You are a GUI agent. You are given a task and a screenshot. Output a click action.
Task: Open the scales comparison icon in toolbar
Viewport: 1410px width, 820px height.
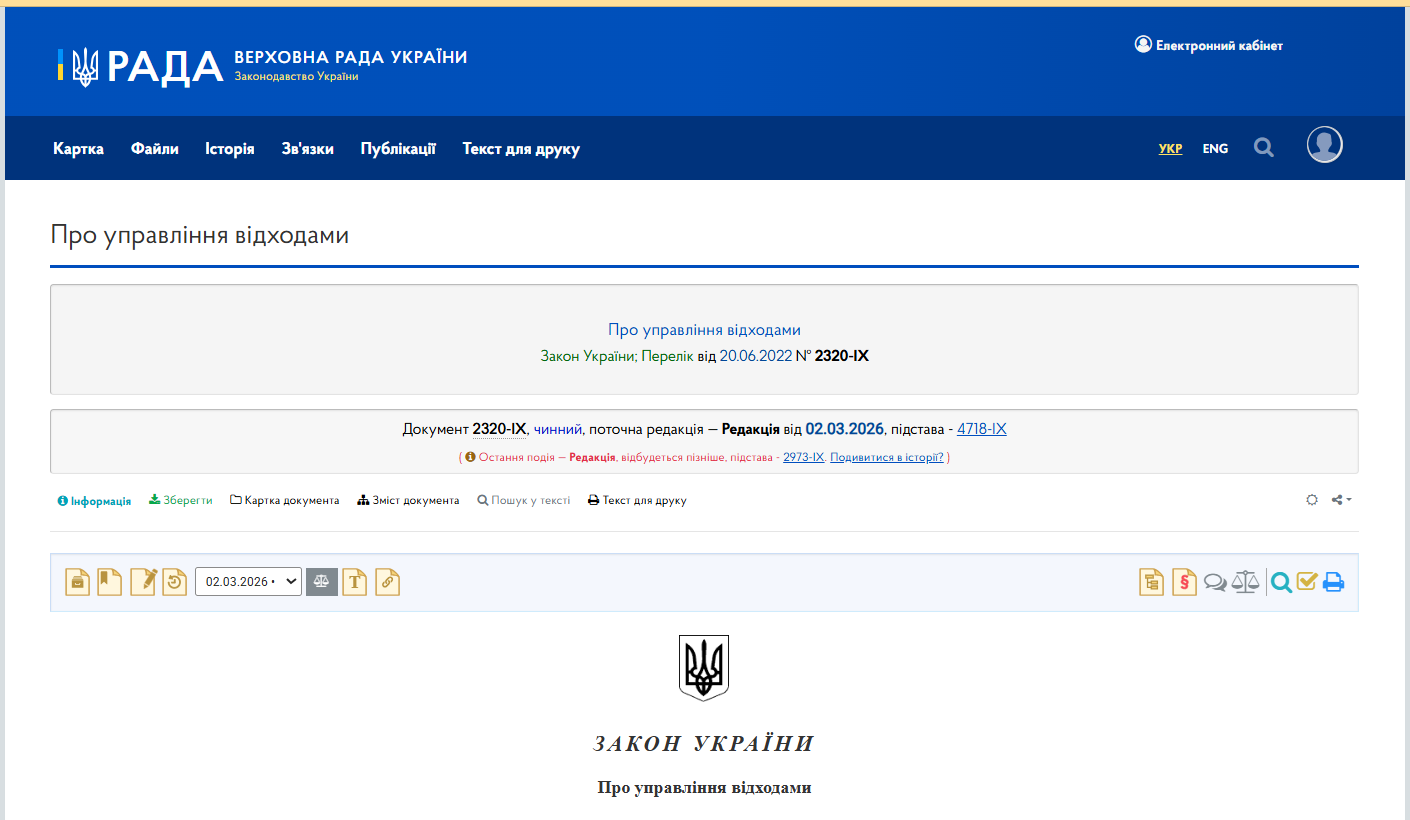[x=1245, y=581]
